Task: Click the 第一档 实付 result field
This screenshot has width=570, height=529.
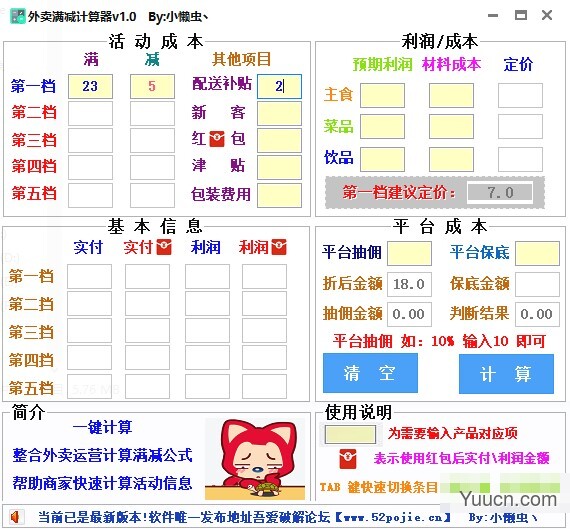Action: pyautogui.click(x=89, y=277)
